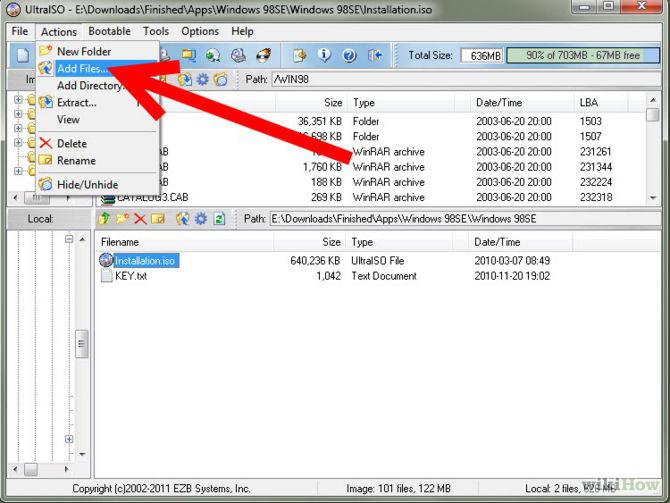Choose Hide/Unhide from Actions menu
Screen dimensions: 670x503
[98, 185]
